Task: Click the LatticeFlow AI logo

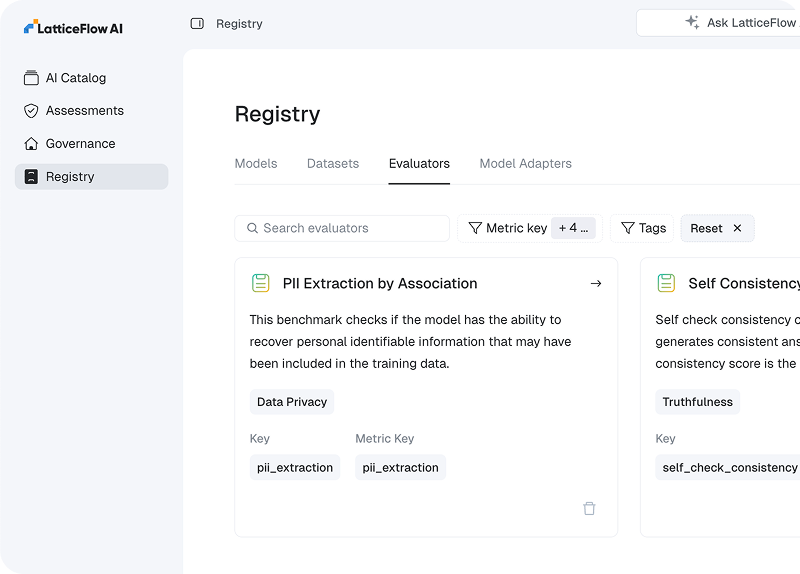Action: click(73, 27)
